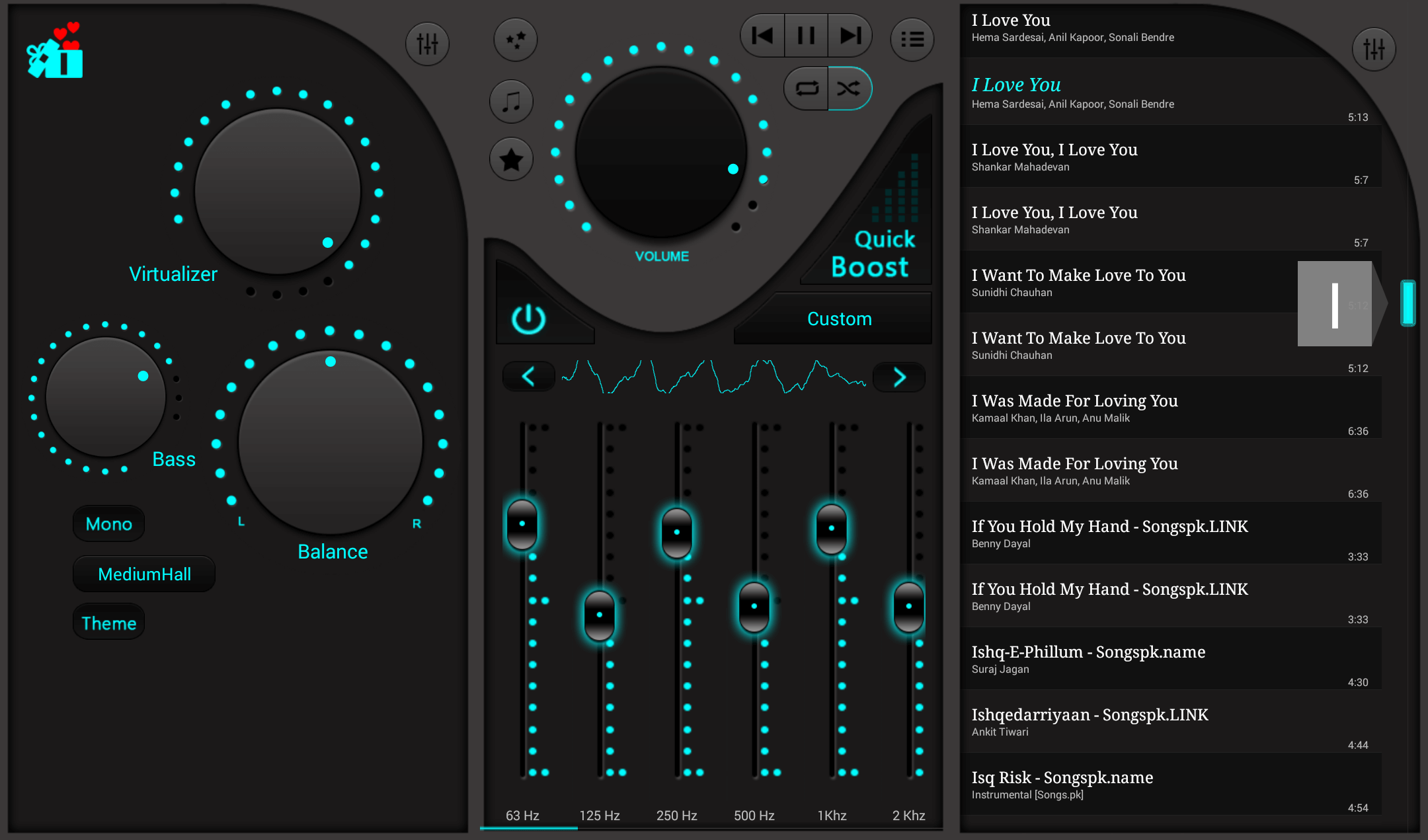Screen dimensions: 1428x840
Task: Go to the previous preset with the left chevron
Action: pyautogui.click(x=528, y=377)
